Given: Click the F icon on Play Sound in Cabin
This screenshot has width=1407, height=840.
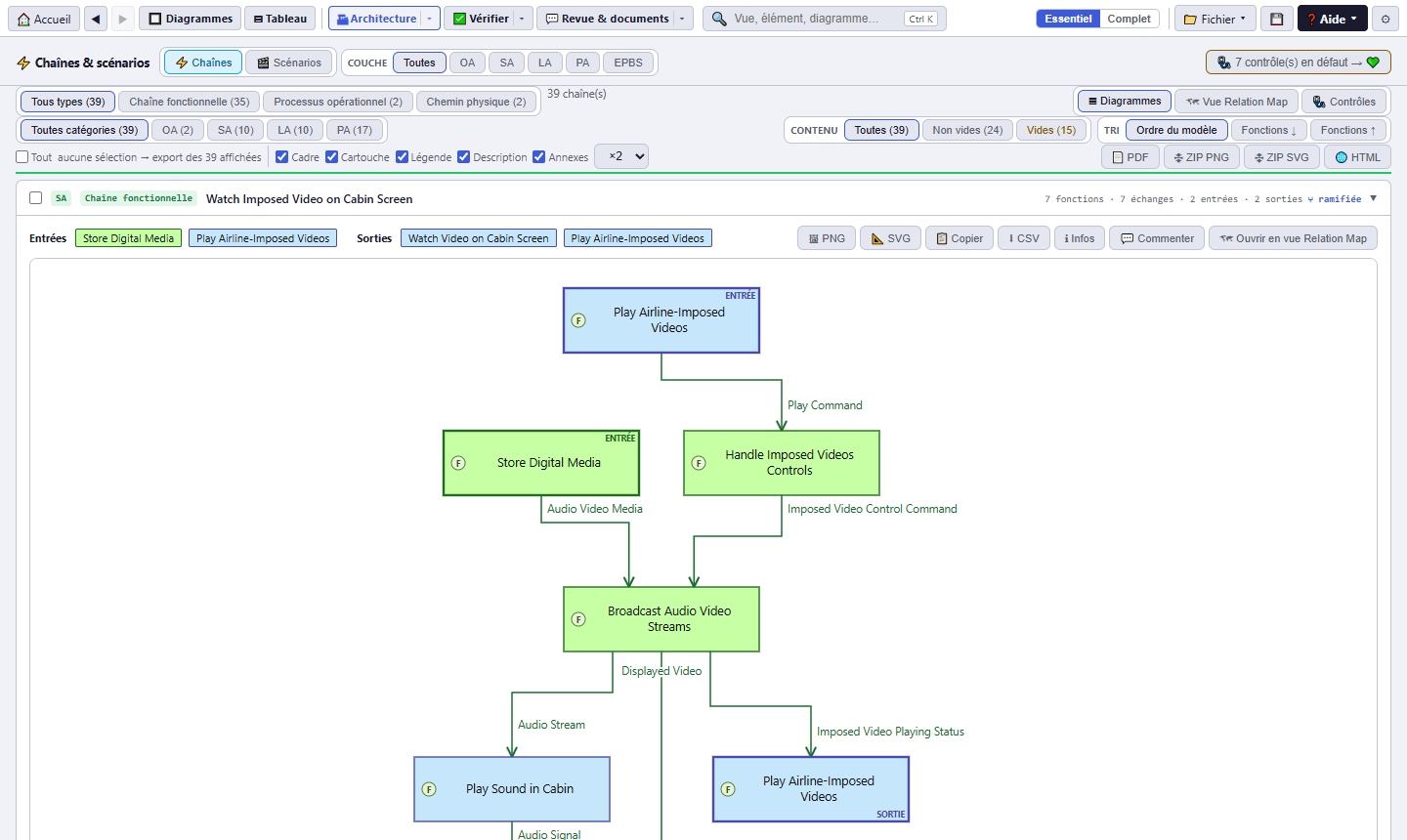Looking at the screenshot, I should (429, 789).
